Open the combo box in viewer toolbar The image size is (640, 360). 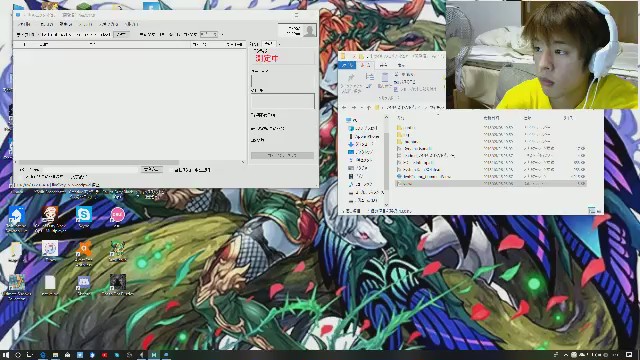click(x=209, y=34)
